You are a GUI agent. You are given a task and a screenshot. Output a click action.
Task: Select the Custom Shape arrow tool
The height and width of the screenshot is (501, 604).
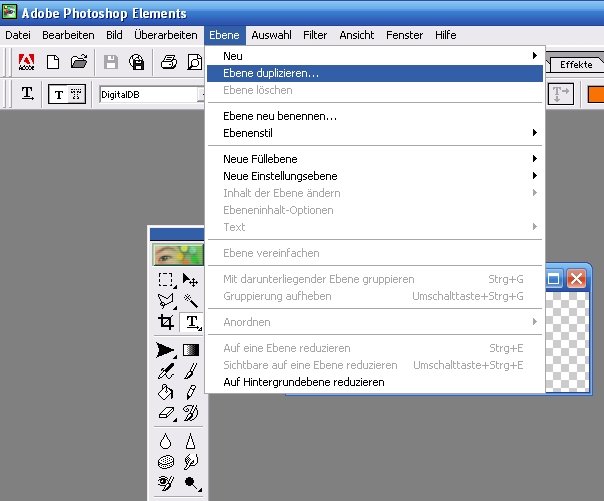(166, 350)
